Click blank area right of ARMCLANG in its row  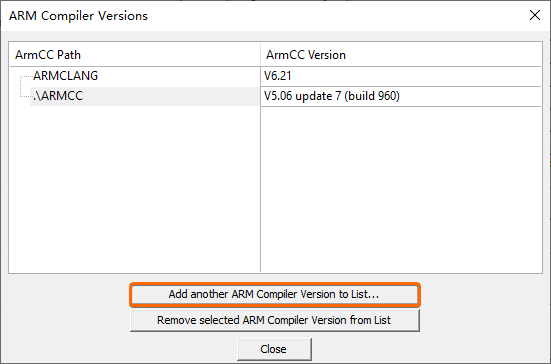coord(179,76)
